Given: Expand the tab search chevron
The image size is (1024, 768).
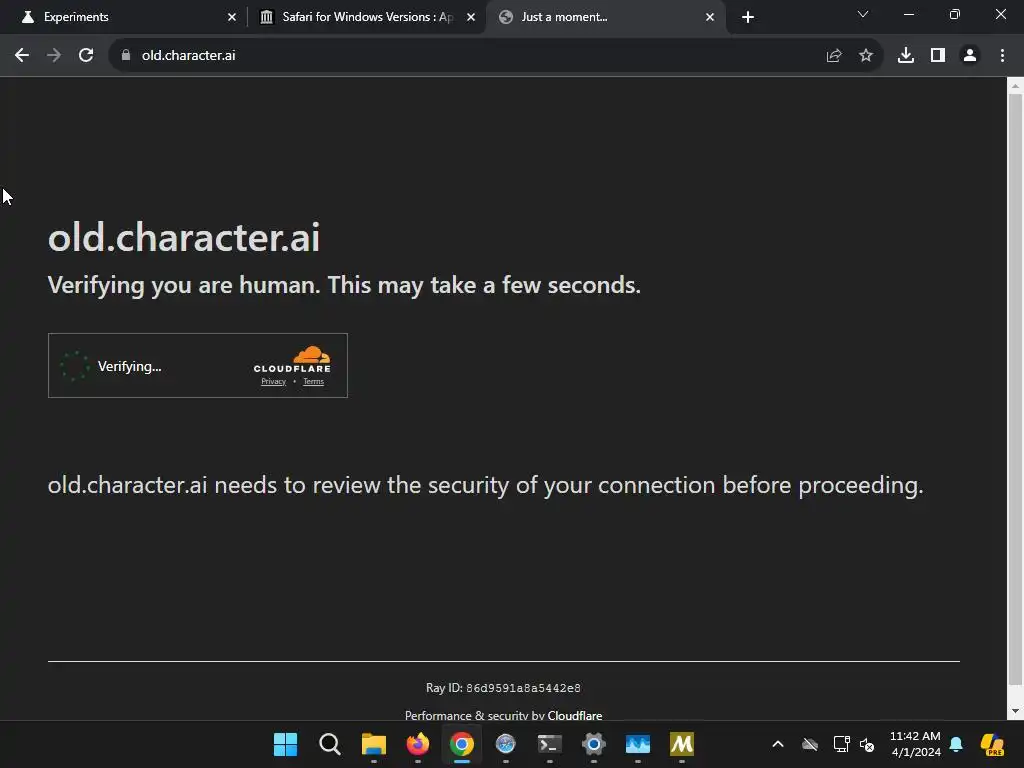Looking at the screenshot, I should [863, 14].
